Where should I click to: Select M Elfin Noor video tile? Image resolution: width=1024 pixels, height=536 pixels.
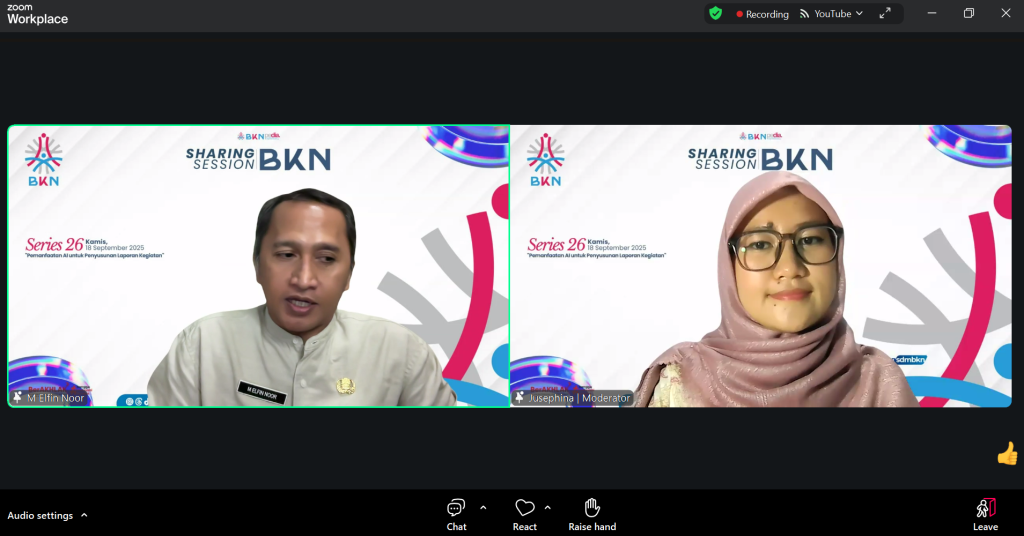pos(259,266)
